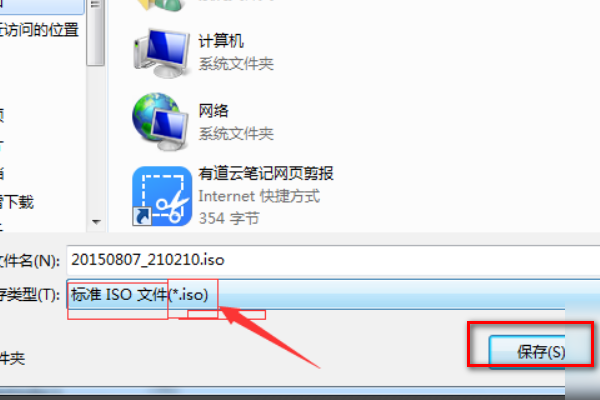Click the 354 字节 file size text
Viewport: 600px width, 400px height.
(229, 219)
